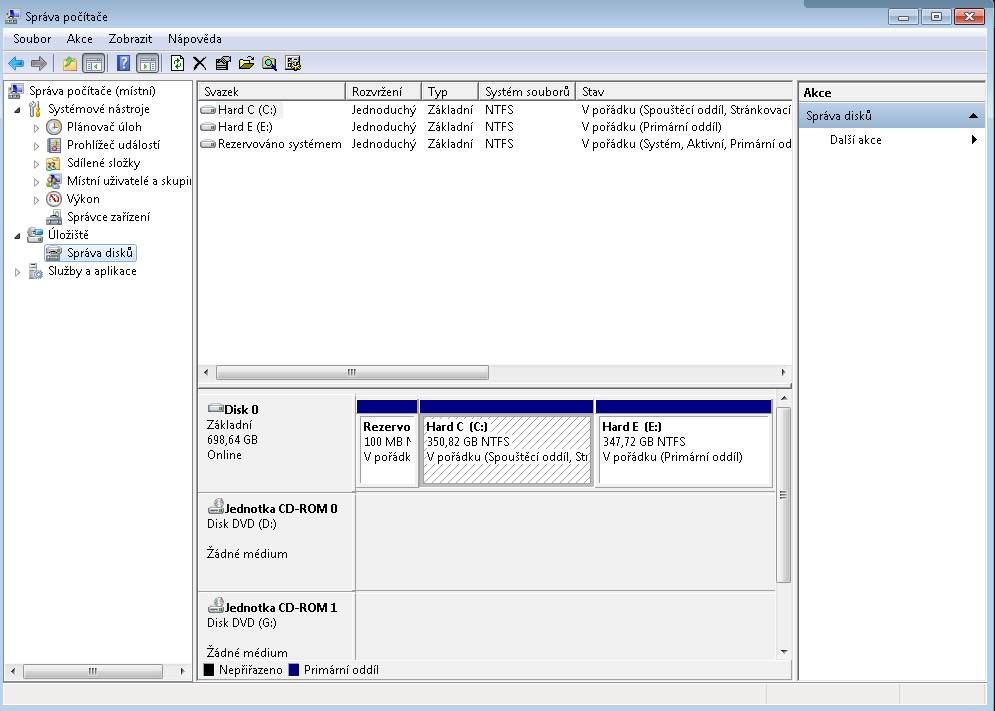Click the Jednotka CD-ROM 1 icon
The image size is (995, 711).
(x=216, y=606)
